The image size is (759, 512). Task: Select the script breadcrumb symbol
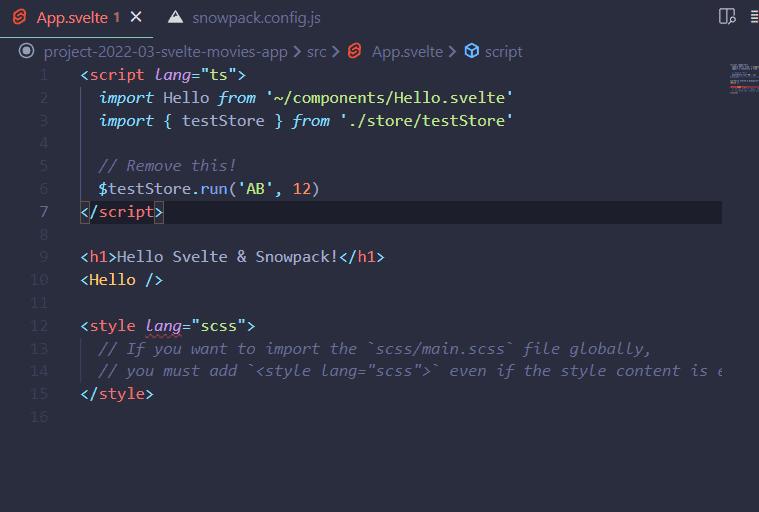pyautogui.click(x=503, y=52)
